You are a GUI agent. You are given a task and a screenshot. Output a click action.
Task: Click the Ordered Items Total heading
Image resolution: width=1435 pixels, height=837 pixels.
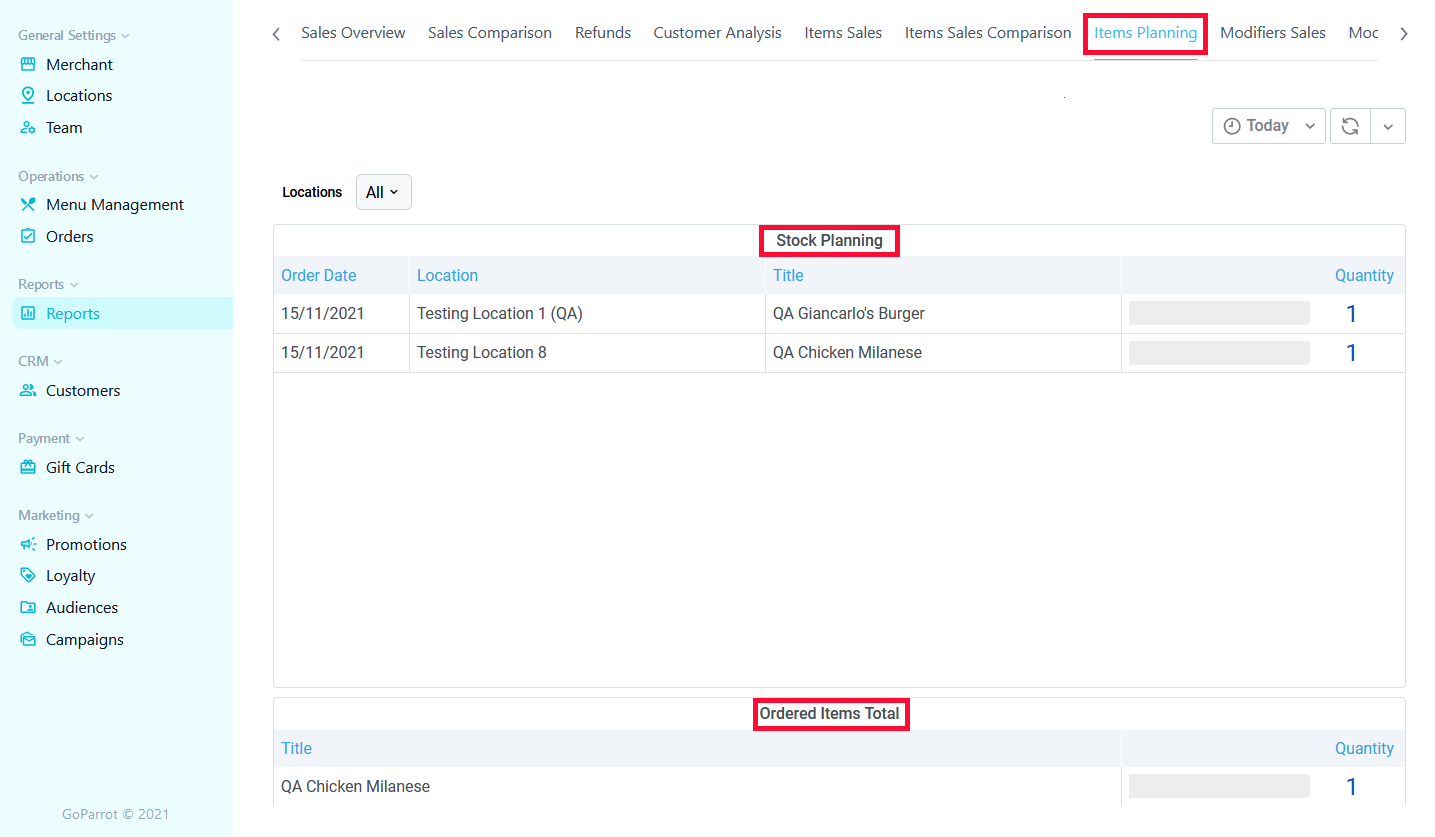coord(830,714)
